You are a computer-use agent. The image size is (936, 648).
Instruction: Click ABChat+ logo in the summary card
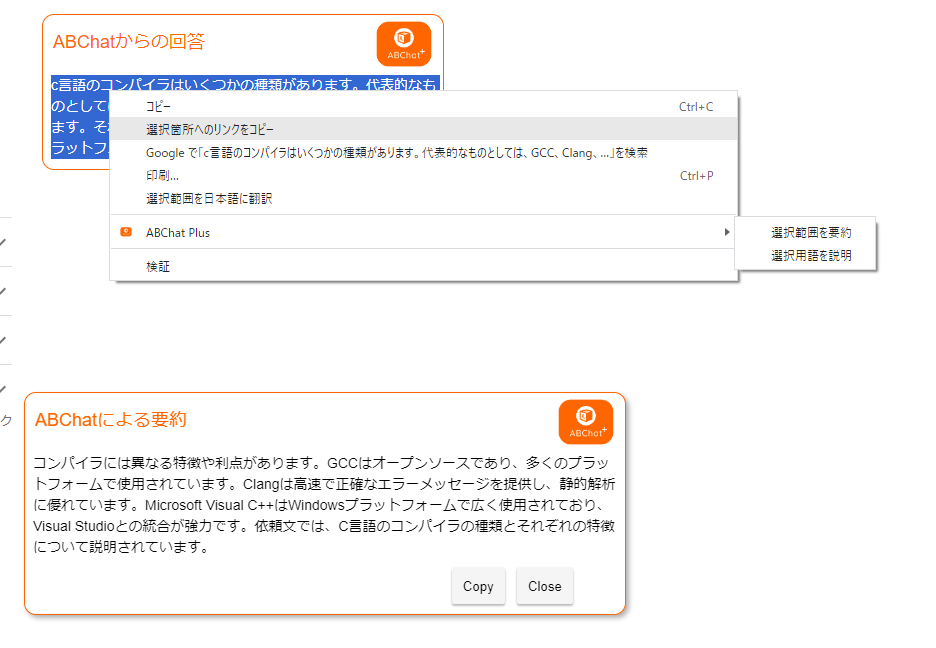point(585,421)
